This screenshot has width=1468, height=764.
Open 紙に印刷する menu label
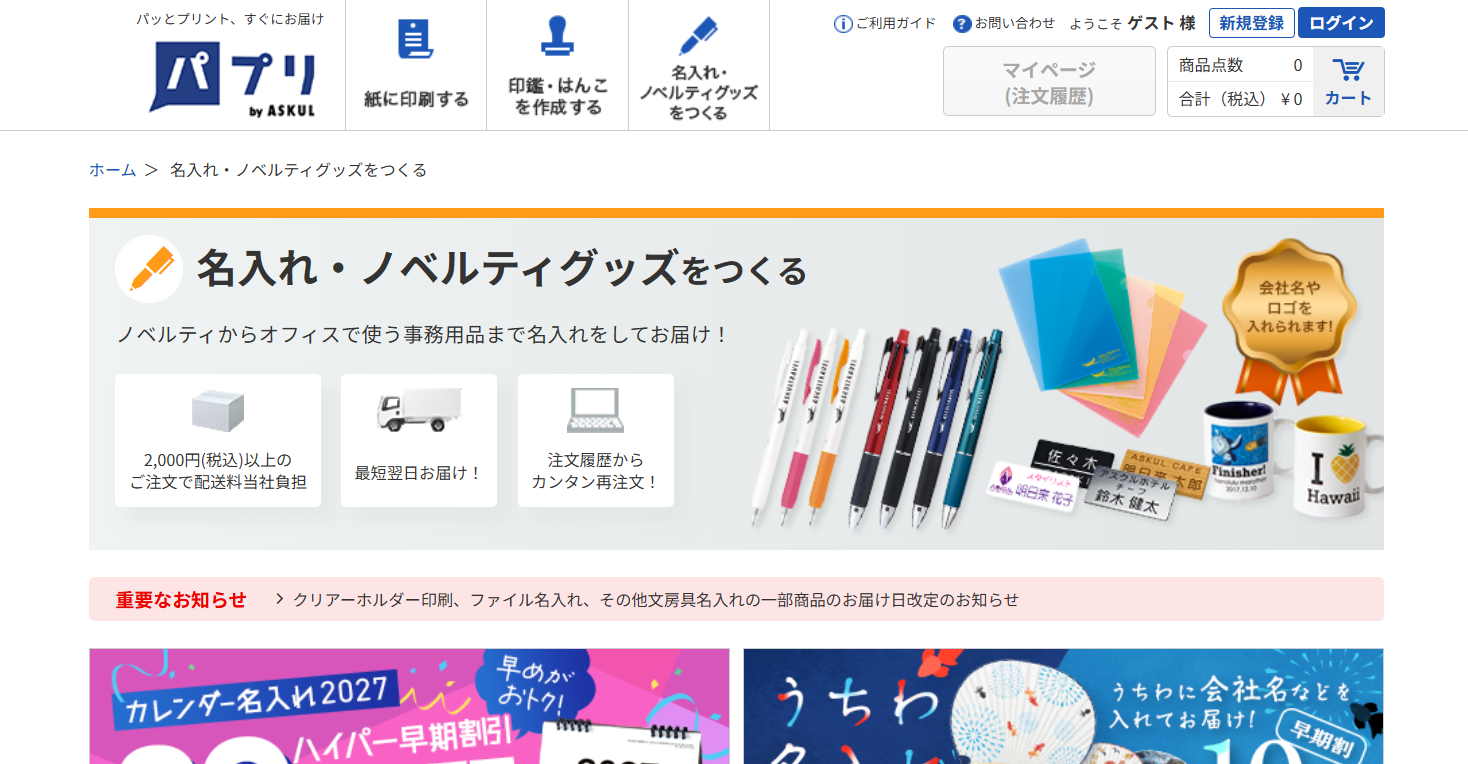[x=416, y=99]
